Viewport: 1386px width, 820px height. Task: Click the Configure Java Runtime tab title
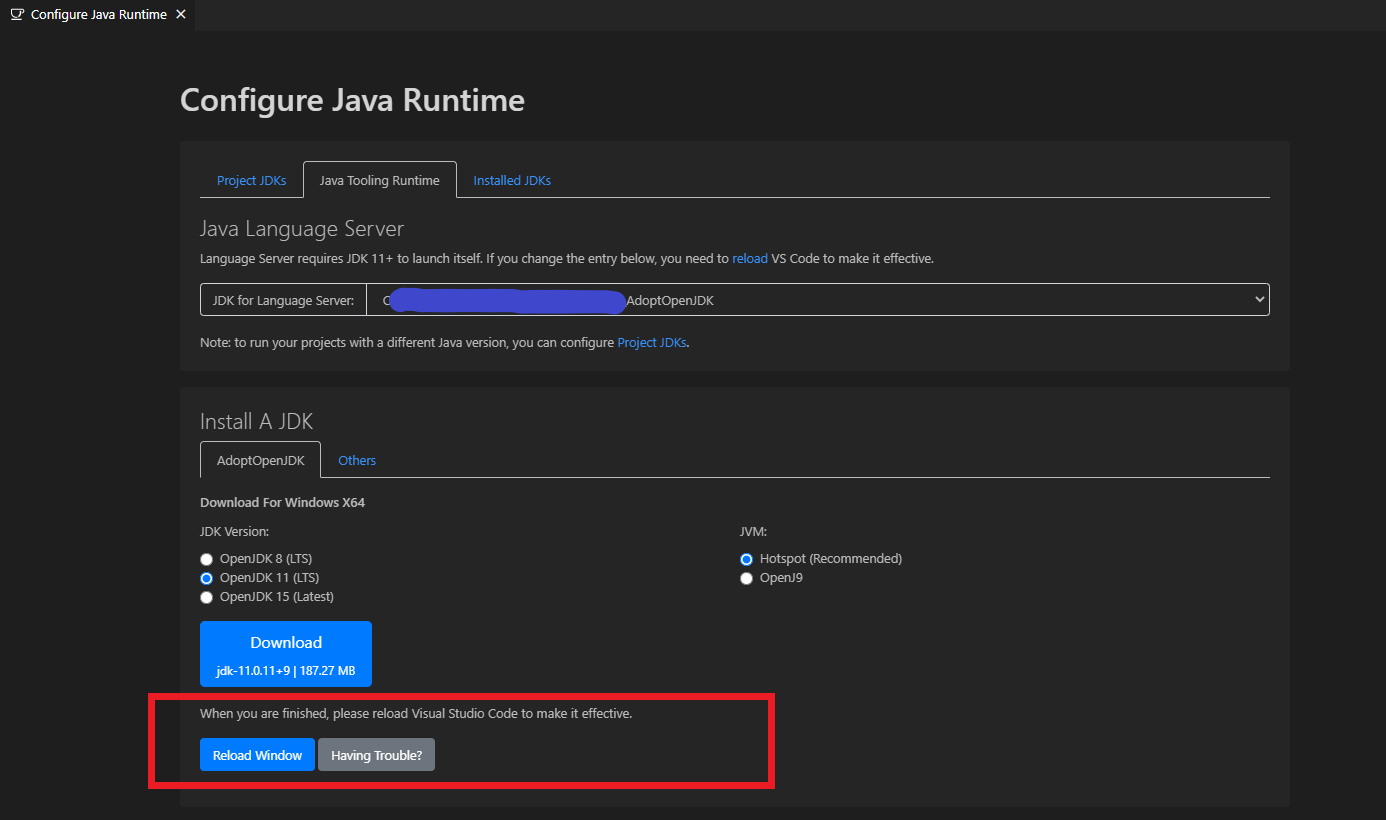coord(98,15)
